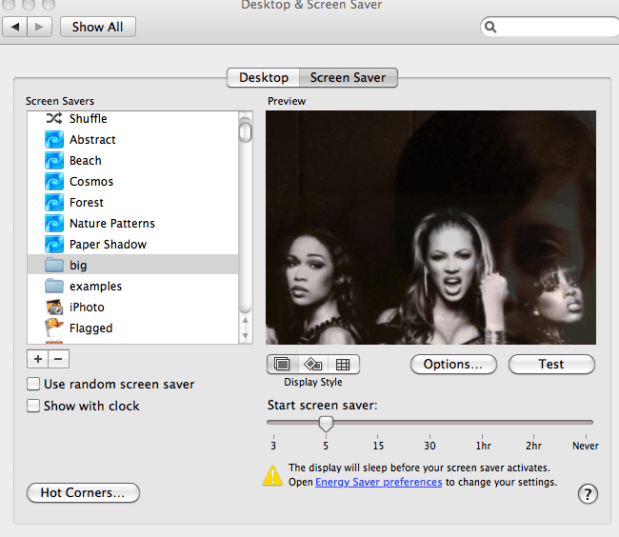Select the Shuffle screen saver icon
This screenshot has width=619, height=537.
pos(54,119)
